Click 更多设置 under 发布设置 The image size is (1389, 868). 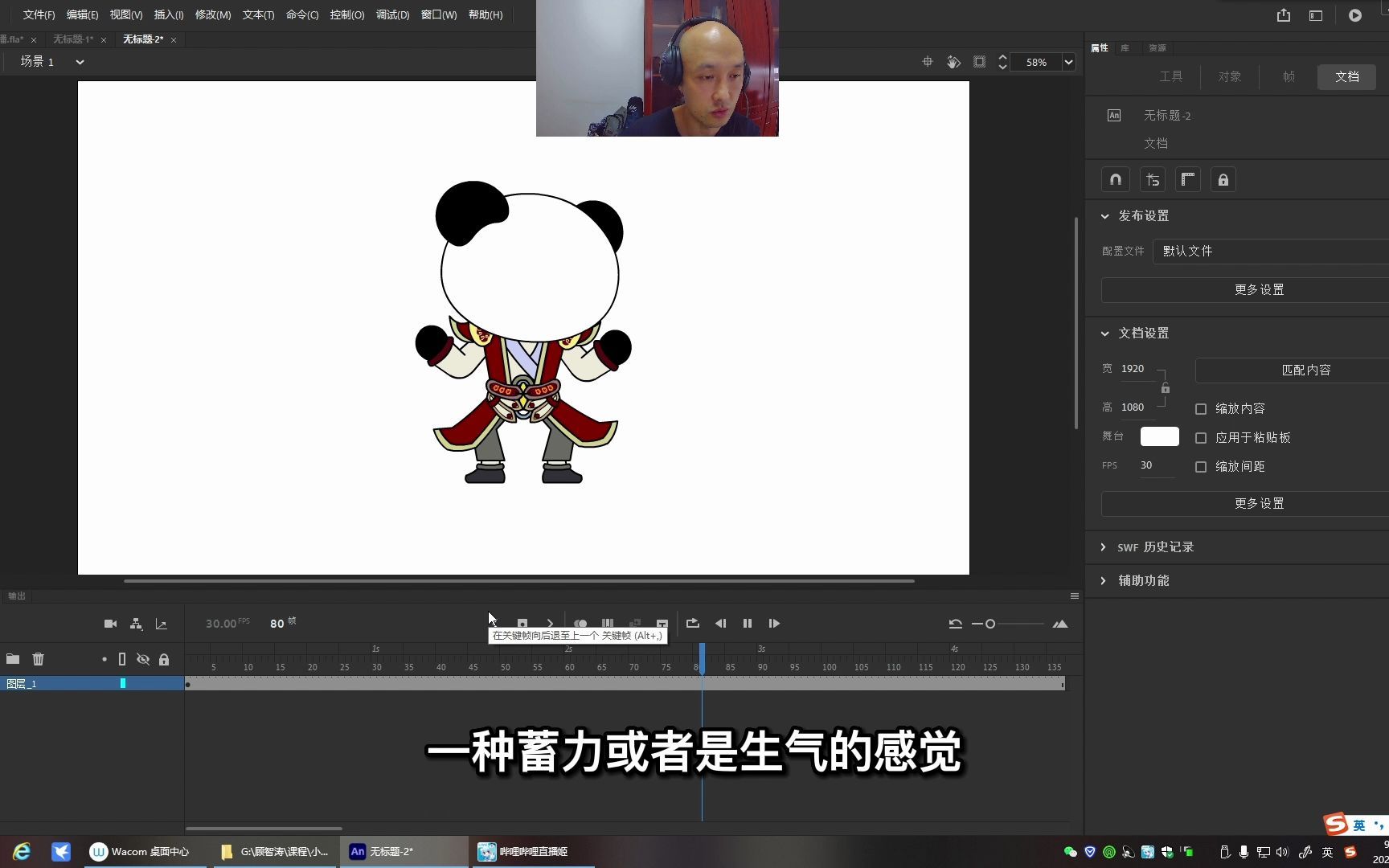pyautogui.click(x=1245, y=290)
